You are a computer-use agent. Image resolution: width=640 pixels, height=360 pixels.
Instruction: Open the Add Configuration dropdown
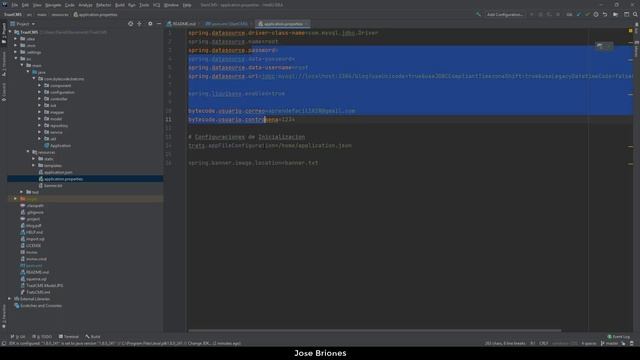(504, 15)
